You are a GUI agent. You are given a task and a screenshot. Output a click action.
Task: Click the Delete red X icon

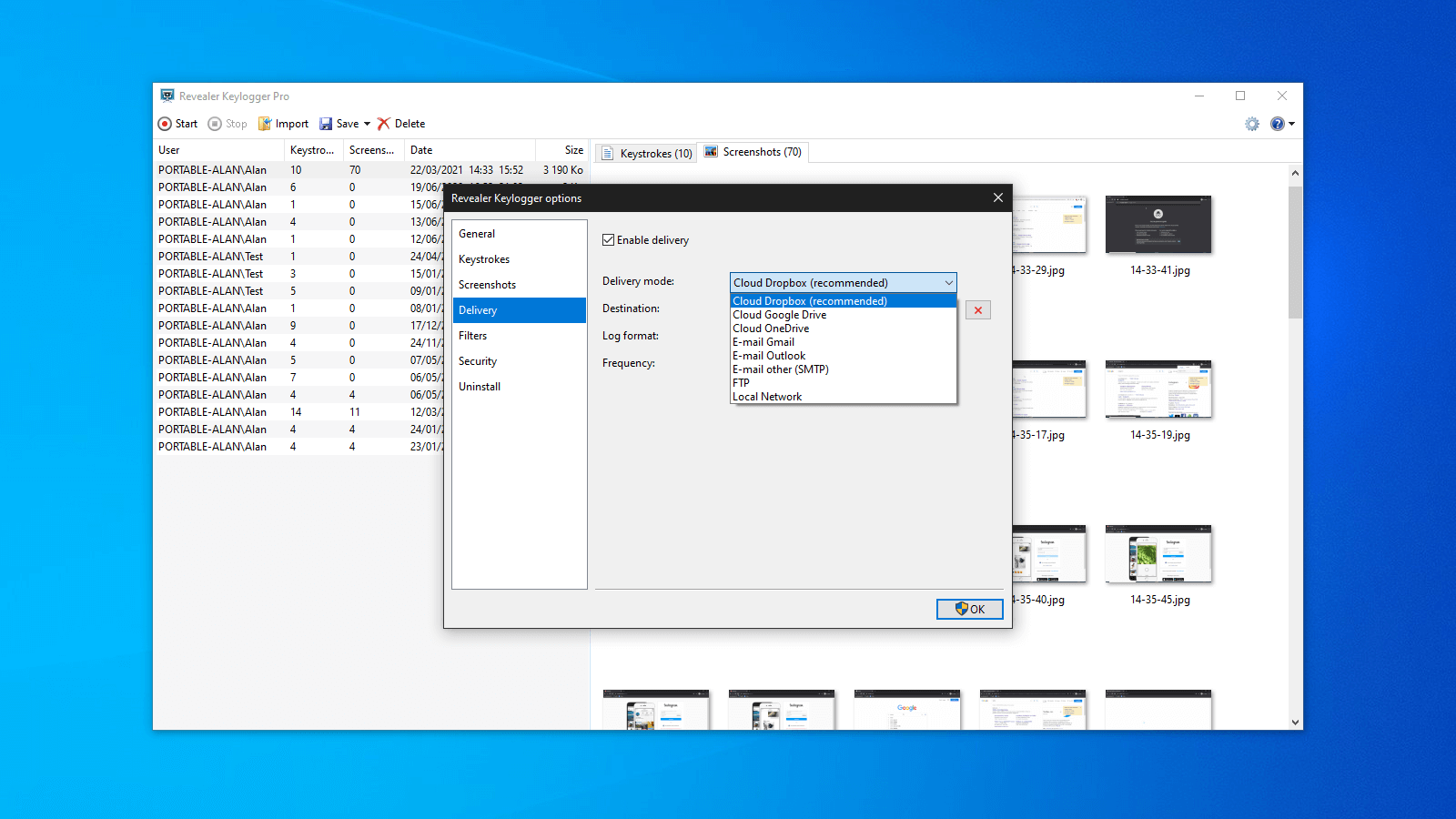pyautogui.click(x=384, y=124)
